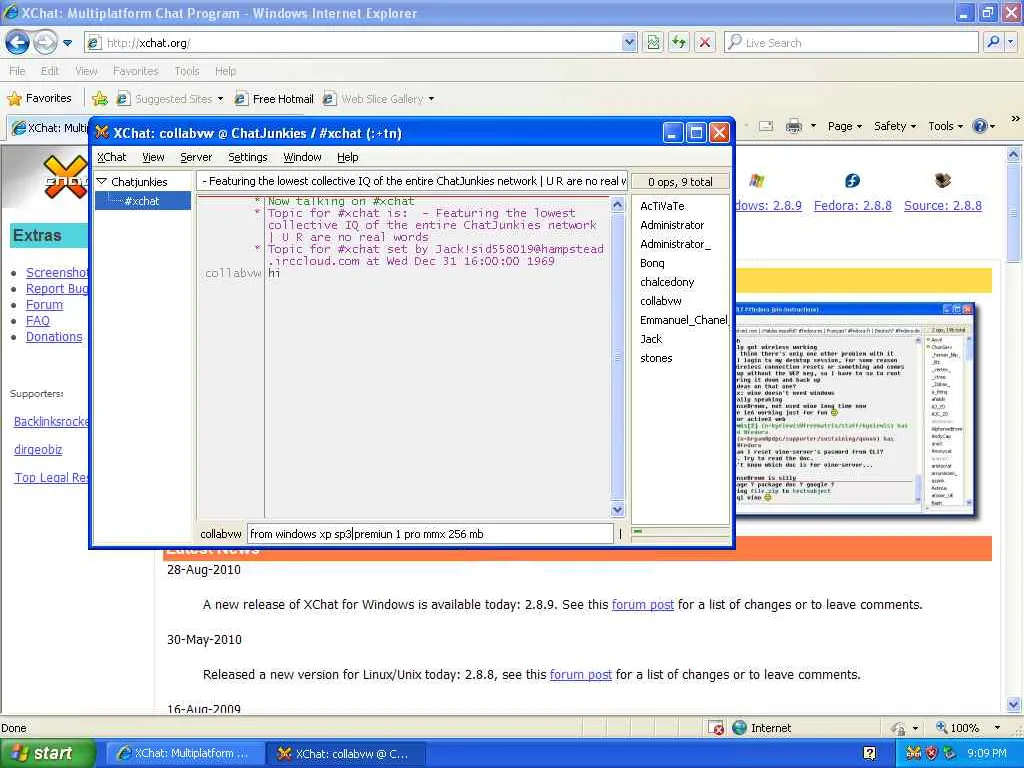Select user Jack in user list
This screenshot has width=1024, height=768.
coord(650,339)
